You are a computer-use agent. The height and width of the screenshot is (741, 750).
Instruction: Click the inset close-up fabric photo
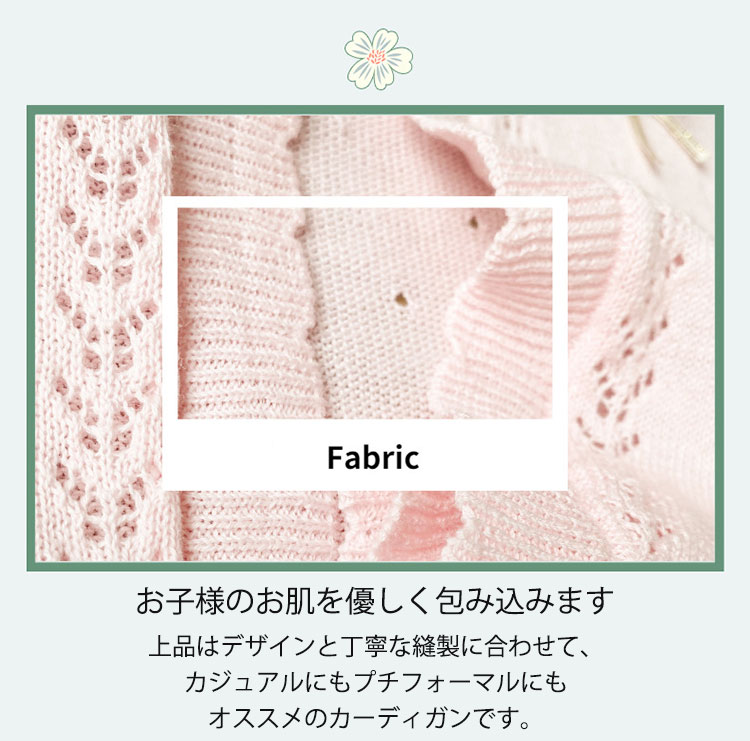coord(365,313)
